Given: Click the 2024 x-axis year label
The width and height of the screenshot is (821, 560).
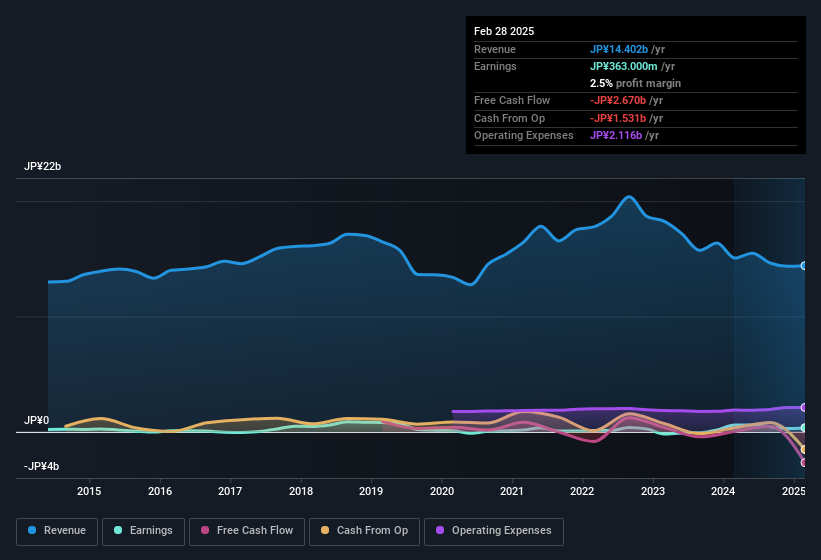Looking at the screenshot, I should click(x=723, y=491).
